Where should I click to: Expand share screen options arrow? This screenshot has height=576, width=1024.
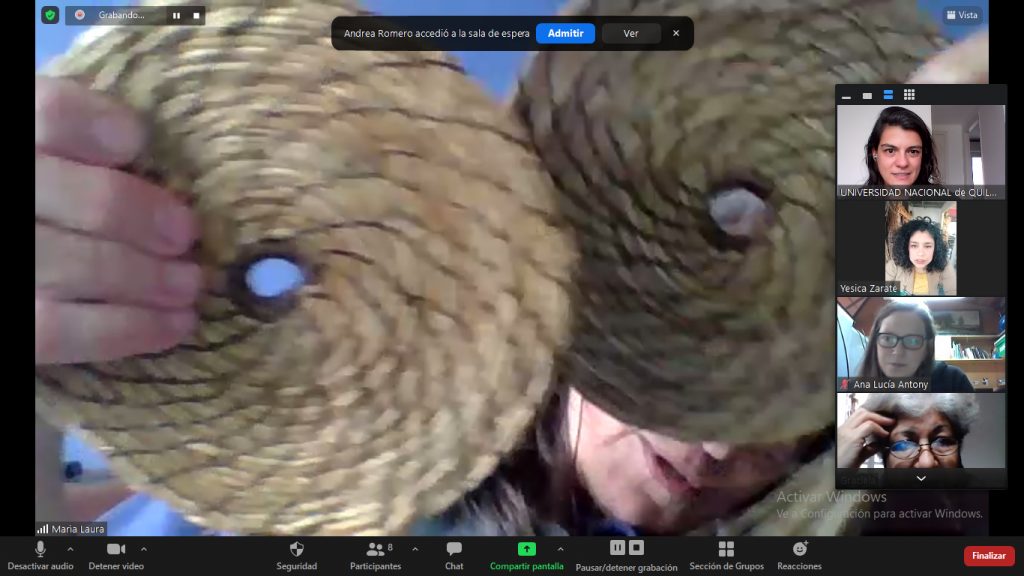(x=560, y=549)
